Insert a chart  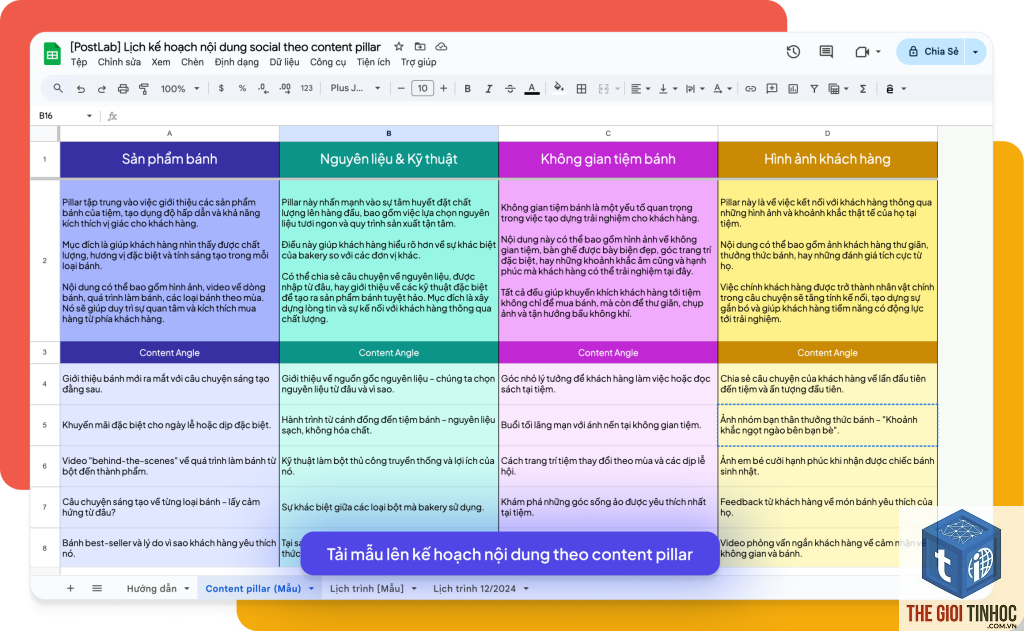(x=793, y=89)
